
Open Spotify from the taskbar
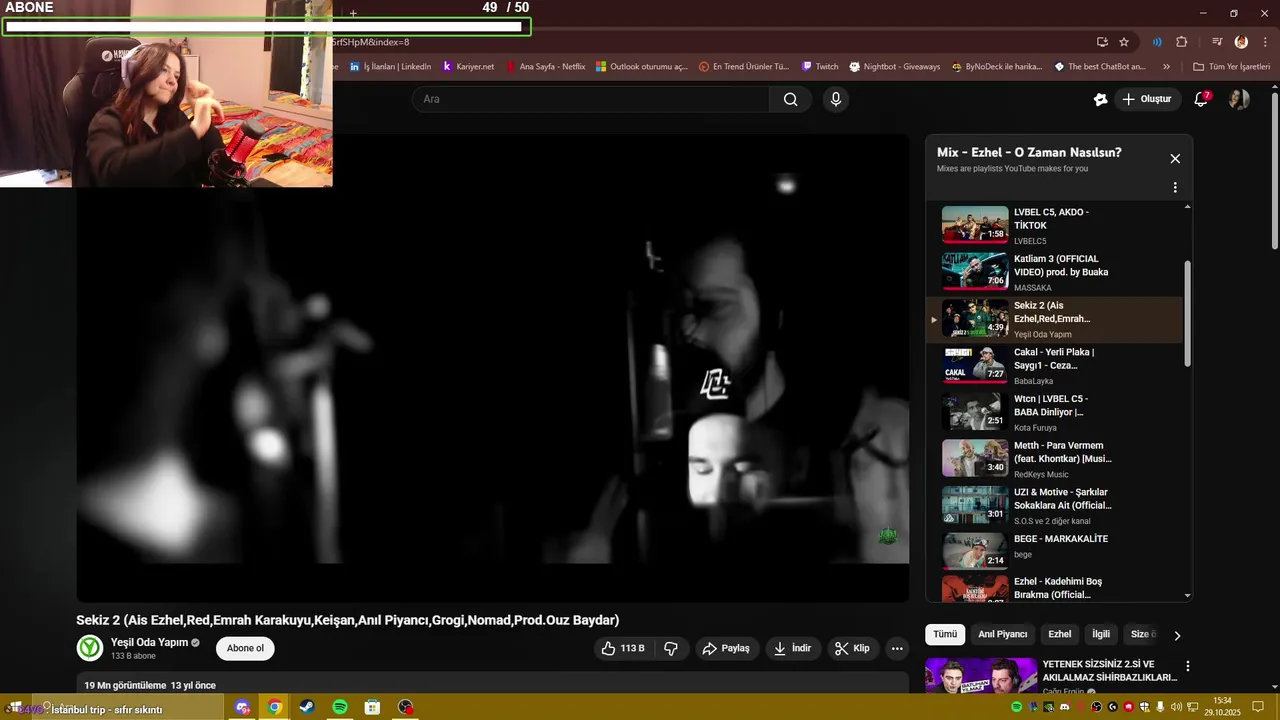(340, 707)
